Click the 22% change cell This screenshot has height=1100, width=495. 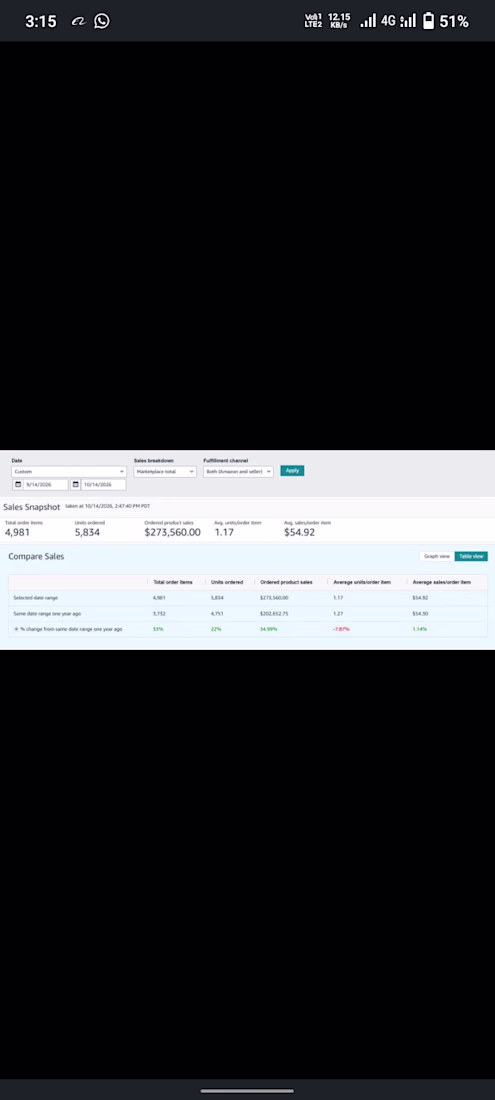pyautogui.click(x=216, y=629)
